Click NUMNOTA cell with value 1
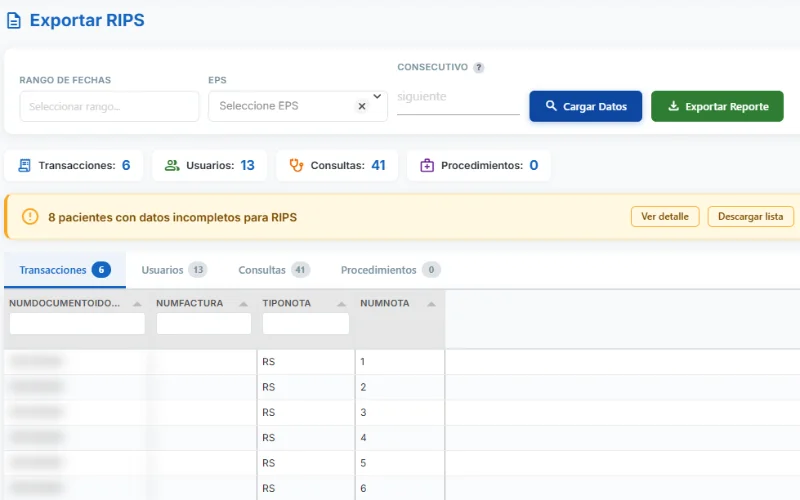The height and width of the screenshot is (500, 800). [x=399, y=362]
